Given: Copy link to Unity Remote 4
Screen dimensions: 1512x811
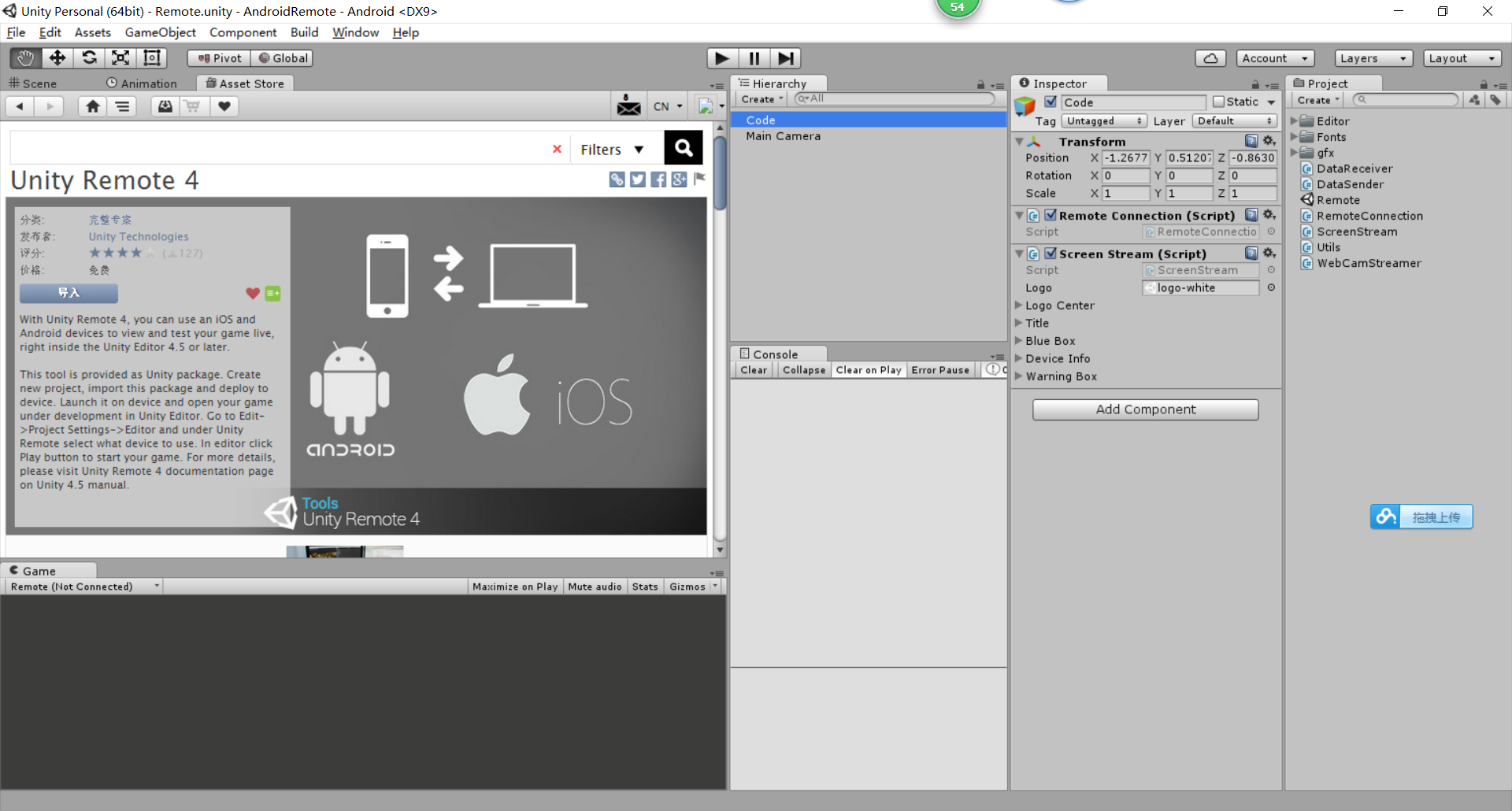Looking at the screenshot, I should pos(617,180).
